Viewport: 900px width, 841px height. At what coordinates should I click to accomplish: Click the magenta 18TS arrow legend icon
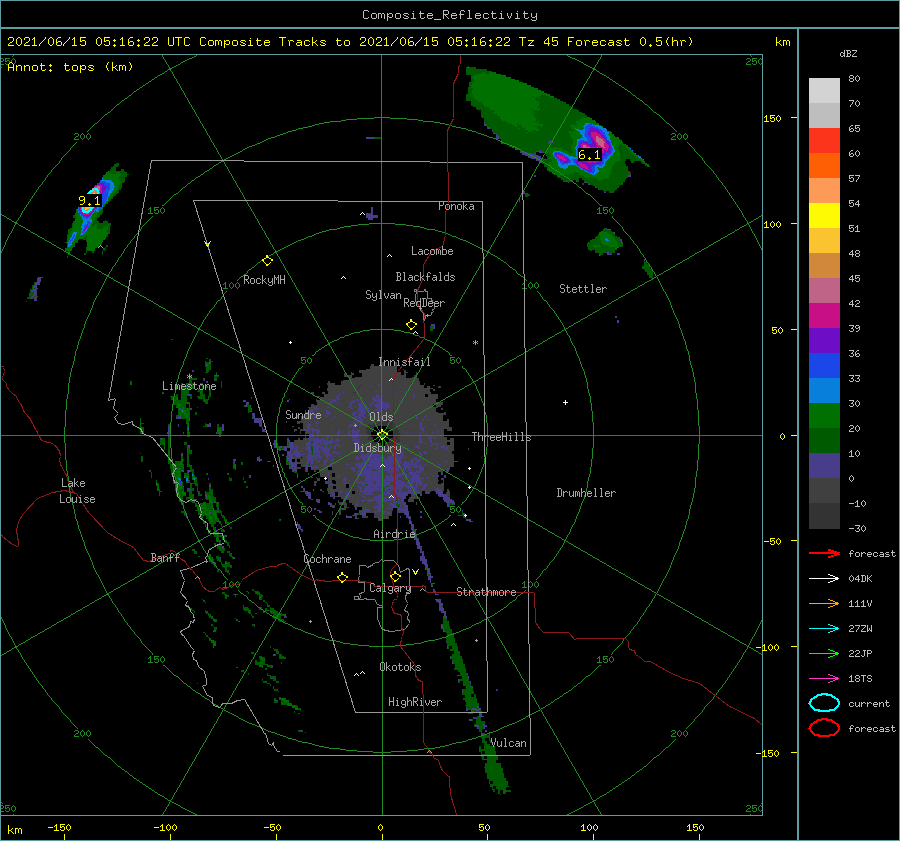pos(824,679)
